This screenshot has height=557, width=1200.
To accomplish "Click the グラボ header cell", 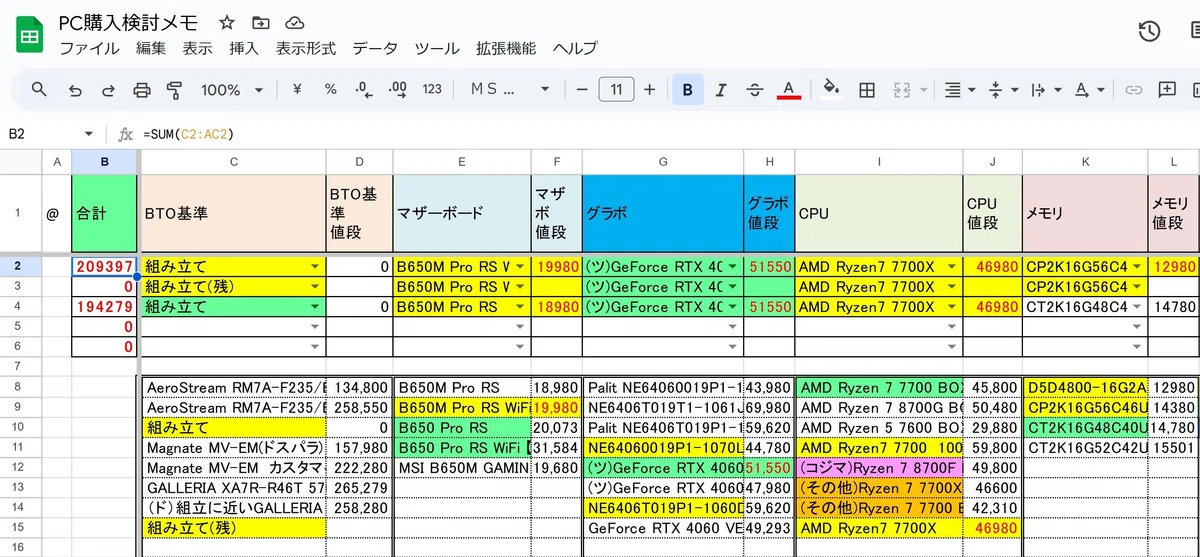I will click(x=662, y=214).
